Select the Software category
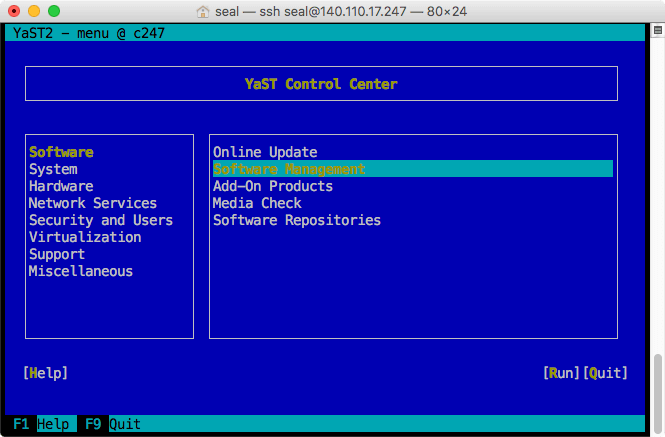Screen dimensions: 665x437 [61, 152]
